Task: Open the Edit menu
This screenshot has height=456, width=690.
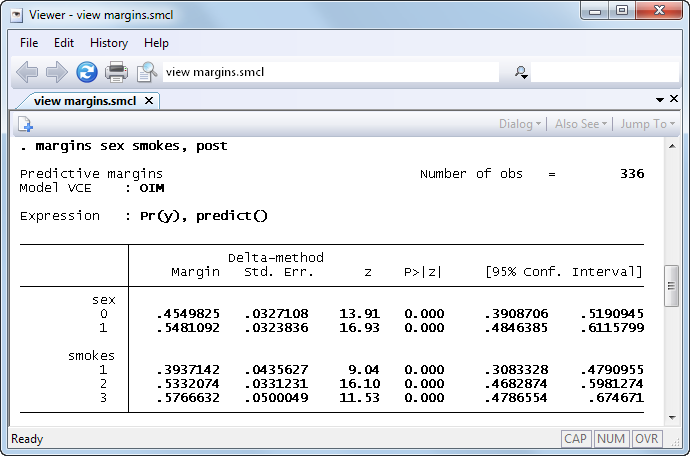Action: [64, 43]
